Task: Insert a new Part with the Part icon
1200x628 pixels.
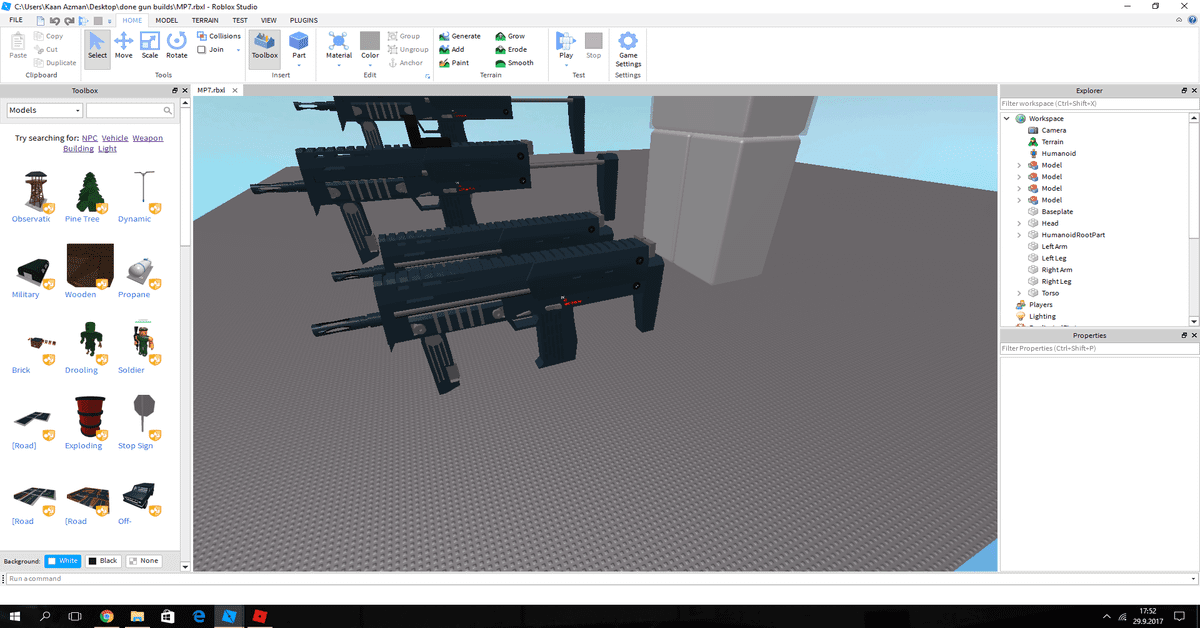Action: point(298,40)
